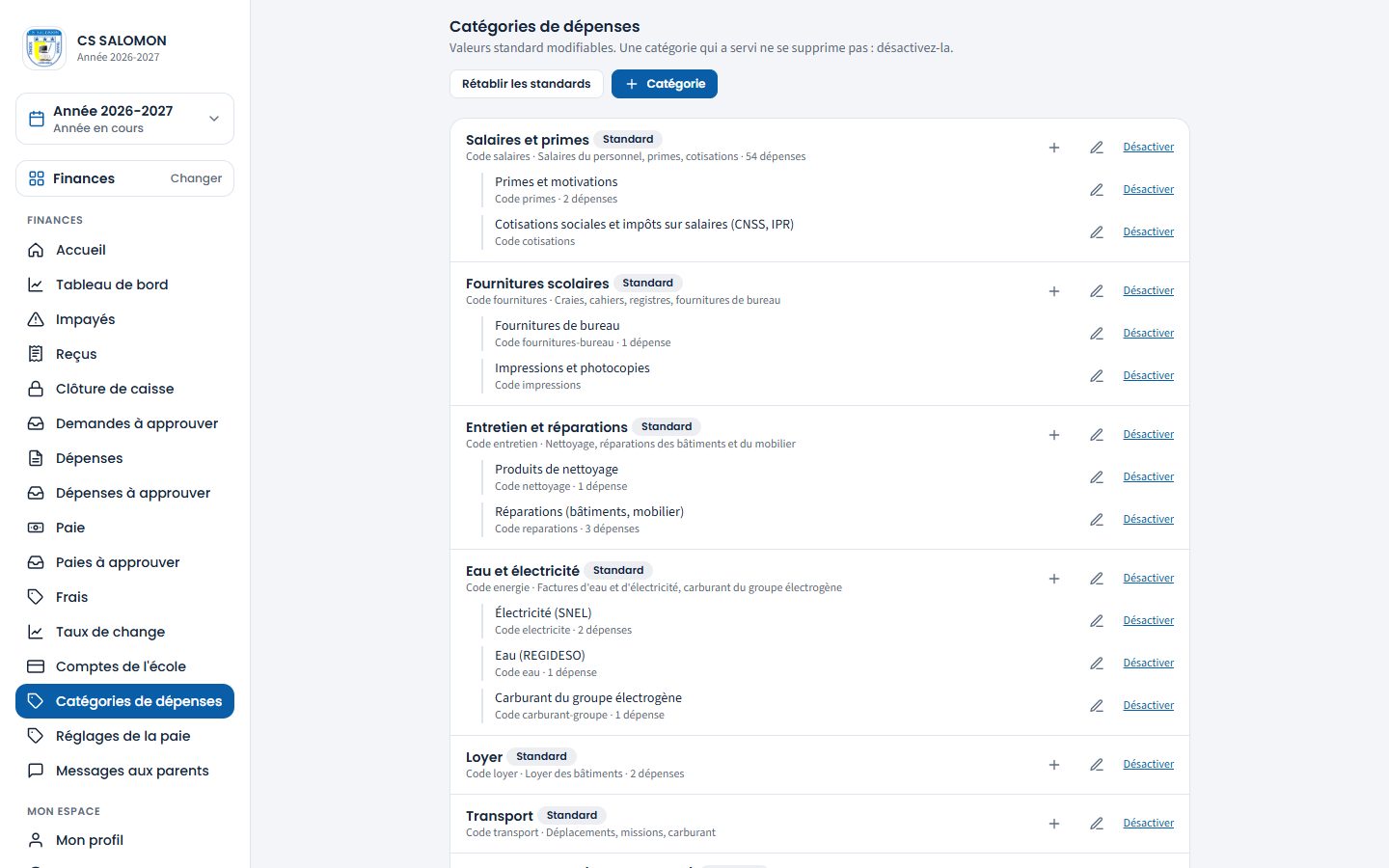Open Messages aux parents

(124, 771)
